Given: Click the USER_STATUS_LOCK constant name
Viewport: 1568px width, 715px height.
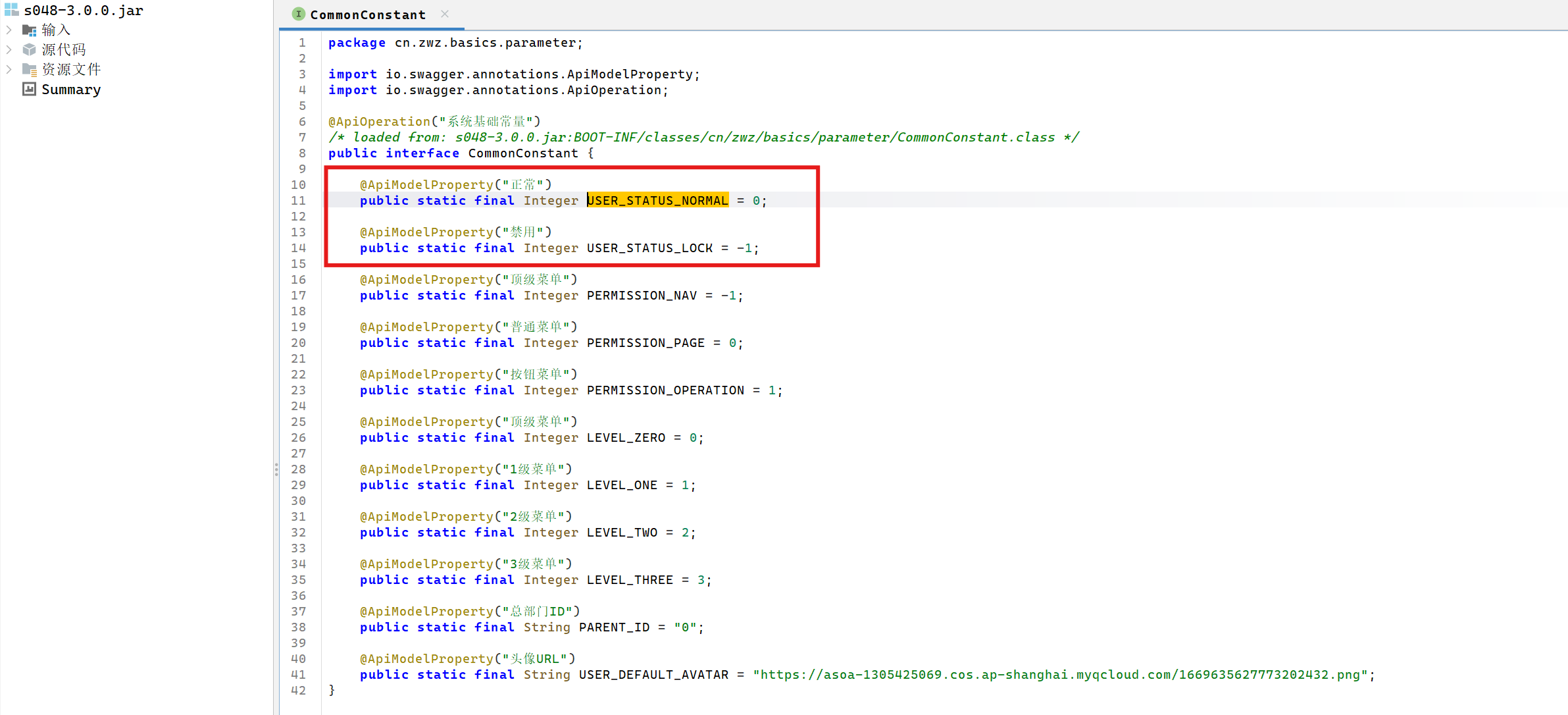Looking at the screenshot, I should point(649,248).
